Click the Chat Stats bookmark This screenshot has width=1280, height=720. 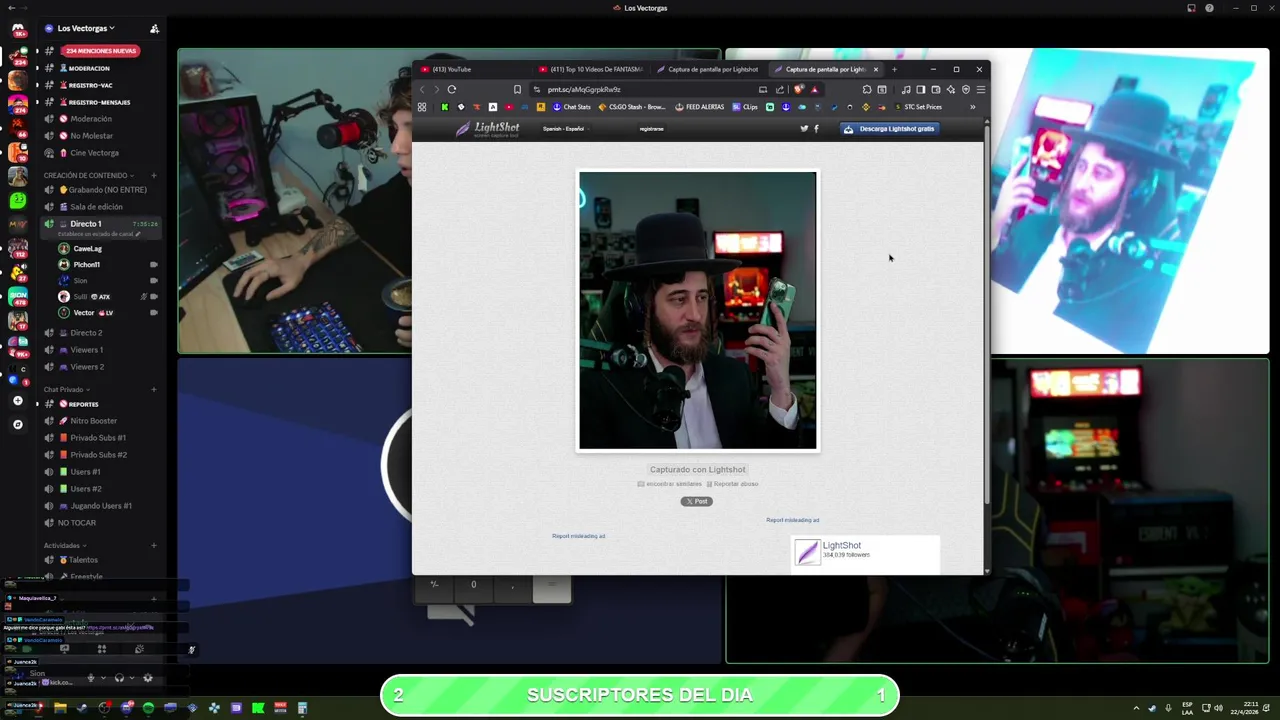pos(572,107)
